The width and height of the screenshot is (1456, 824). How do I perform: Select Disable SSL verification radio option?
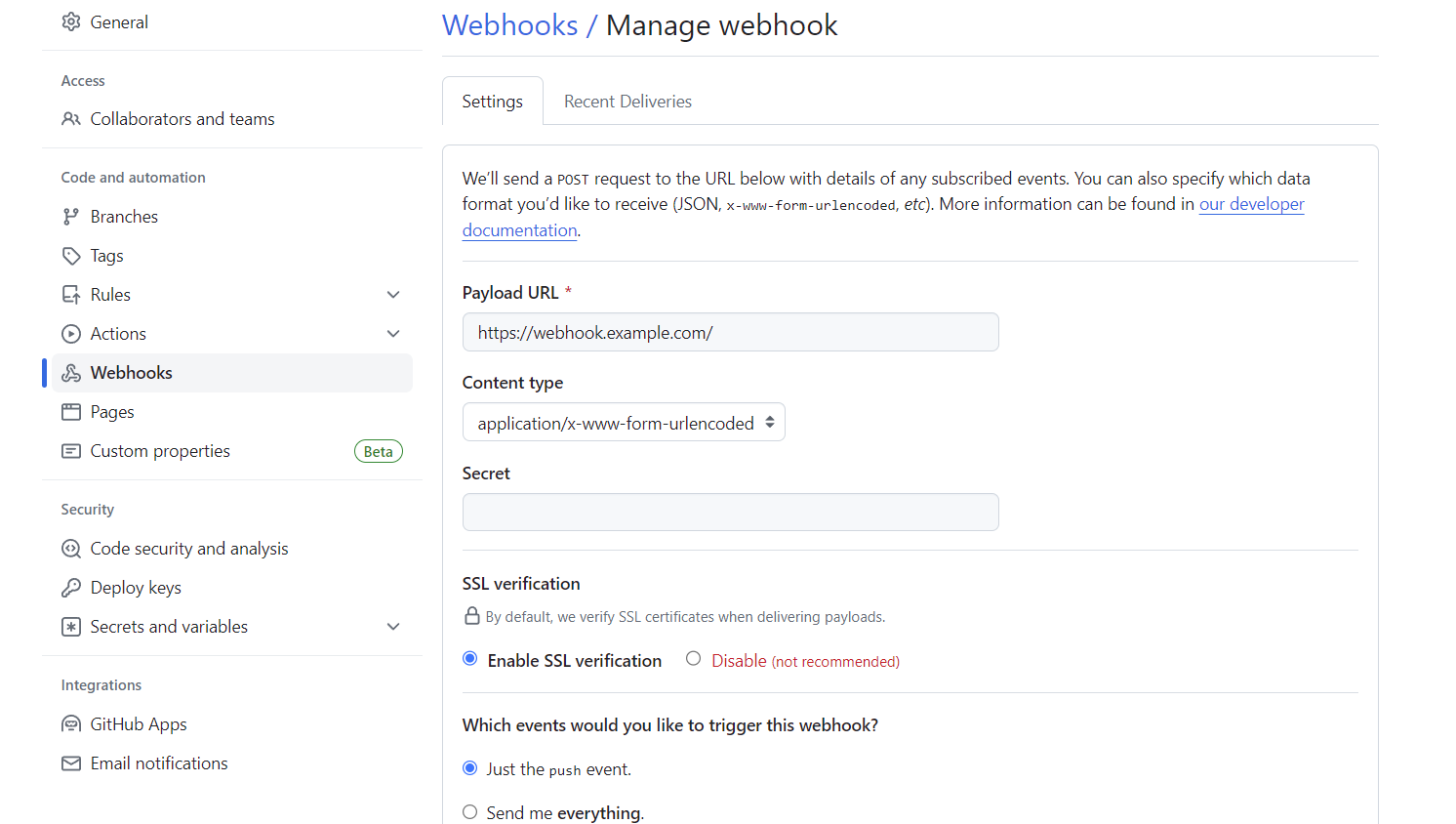point(694,659)
